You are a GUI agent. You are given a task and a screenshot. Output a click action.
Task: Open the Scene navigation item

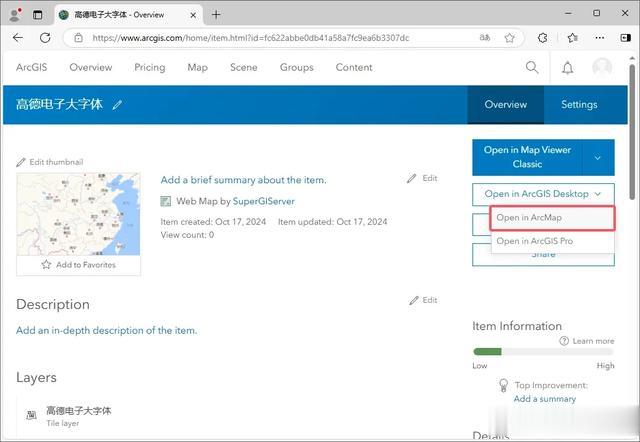click(244, 67)
